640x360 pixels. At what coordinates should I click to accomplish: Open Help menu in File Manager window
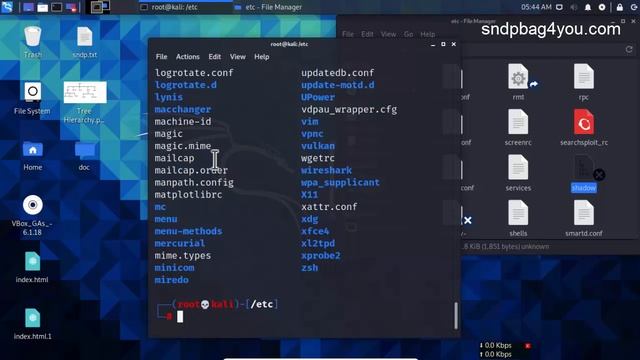tap(427, 34)
